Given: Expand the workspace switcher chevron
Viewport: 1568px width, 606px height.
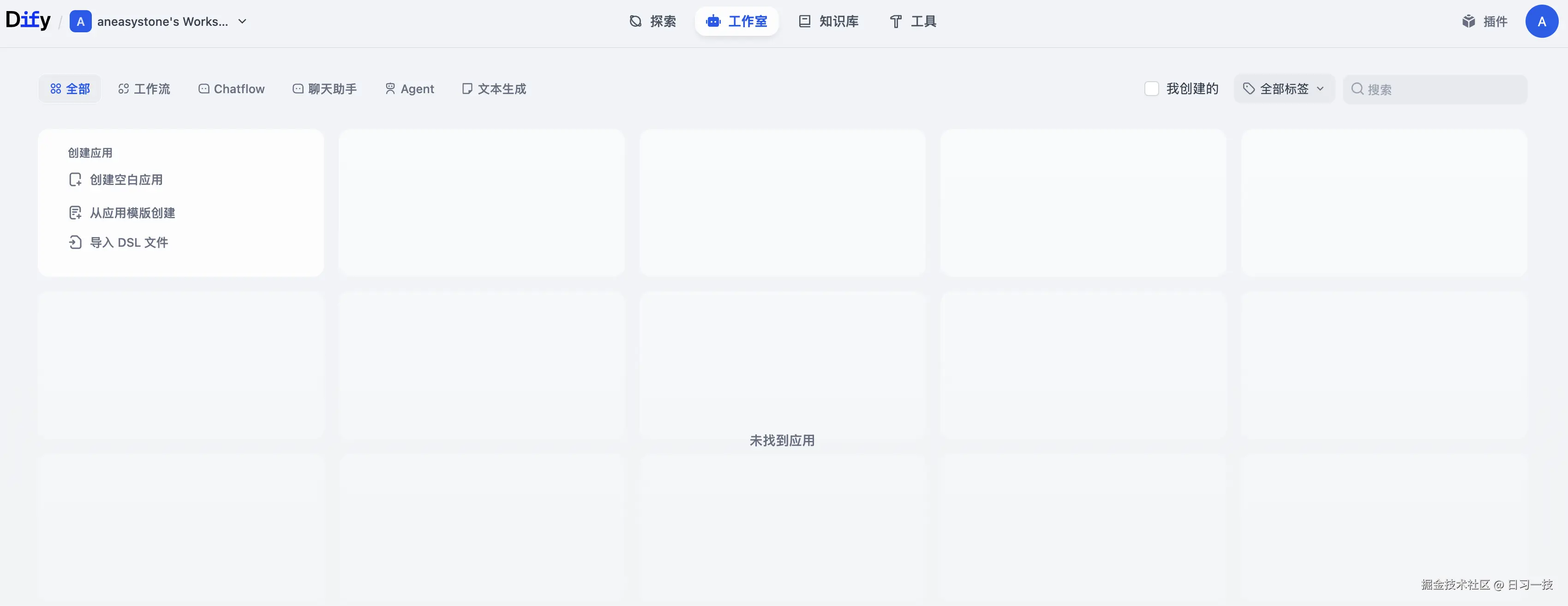Looking at the screenshot, I should point(242,21).
